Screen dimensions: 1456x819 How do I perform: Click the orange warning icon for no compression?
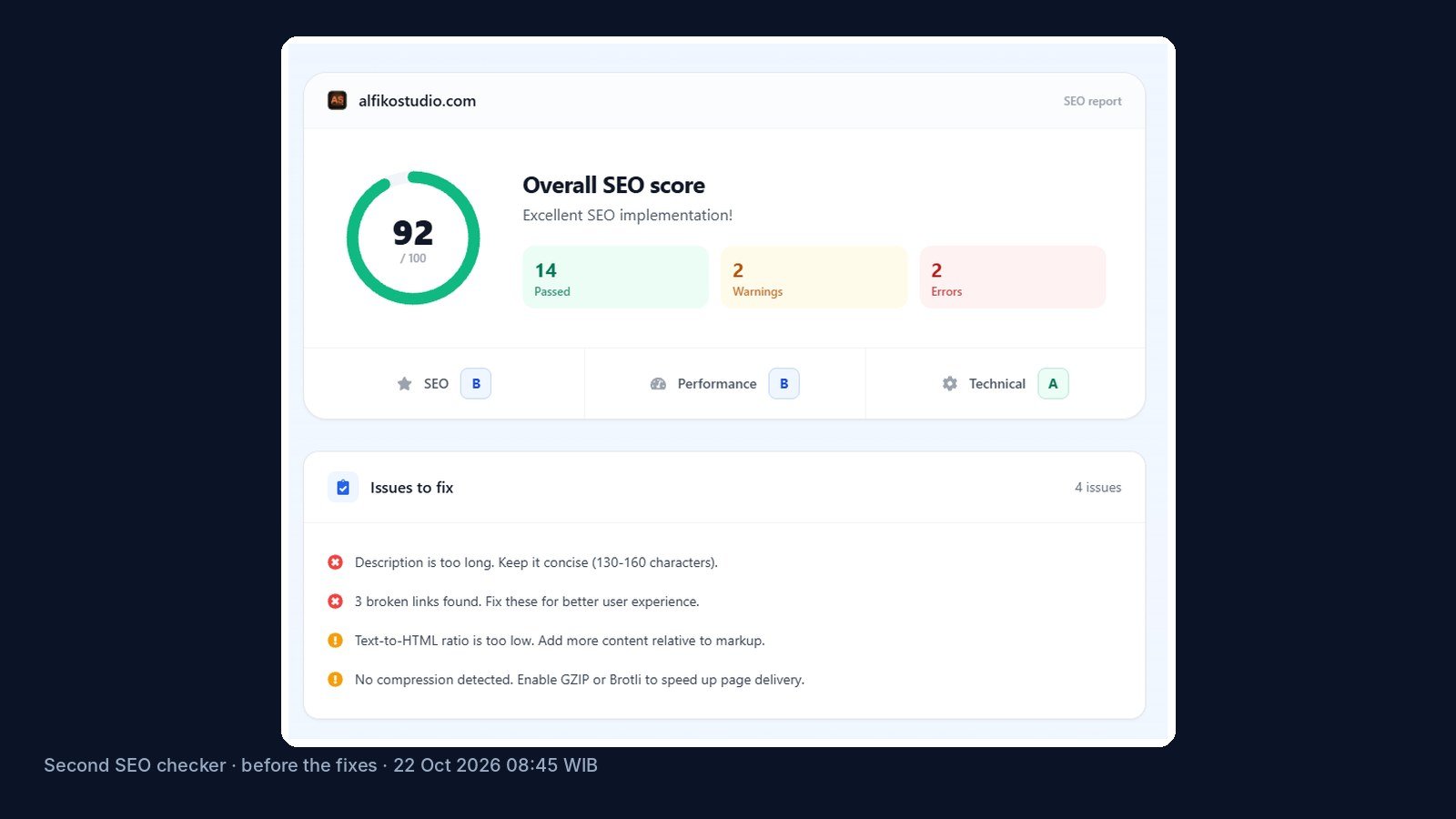pos(335,680)
